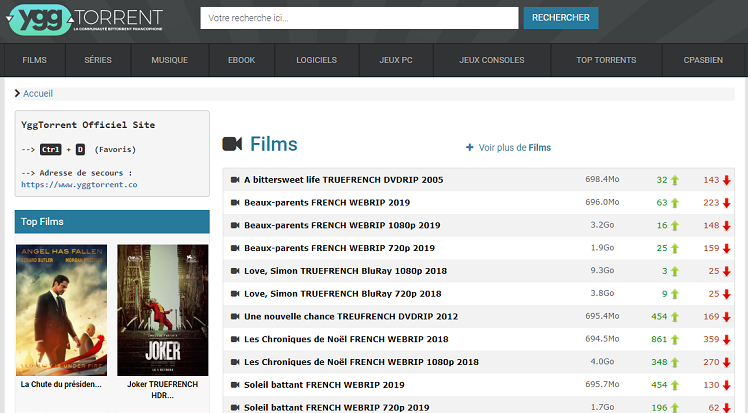Click the Ctrl key badge

coord(51,150)
